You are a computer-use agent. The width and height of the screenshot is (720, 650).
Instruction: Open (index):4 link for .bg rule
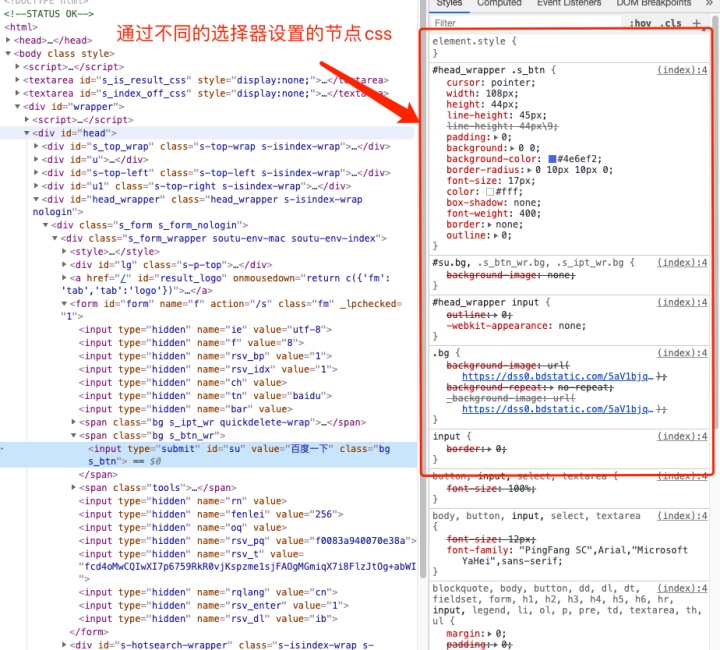point(682,353)
